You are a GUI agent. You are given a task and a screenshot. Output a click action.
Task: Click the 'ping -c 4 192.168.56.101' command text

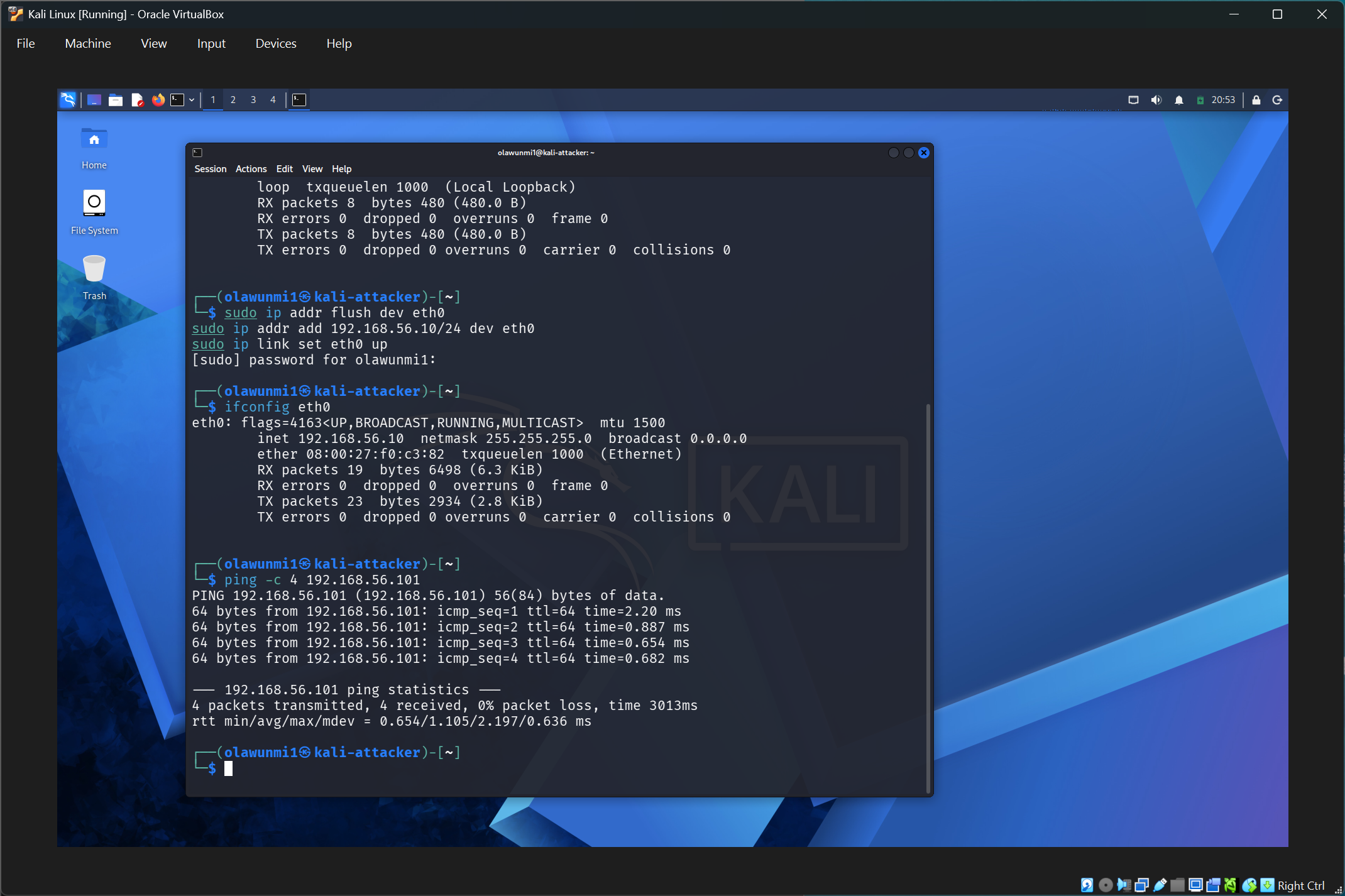tap(322, 580)
